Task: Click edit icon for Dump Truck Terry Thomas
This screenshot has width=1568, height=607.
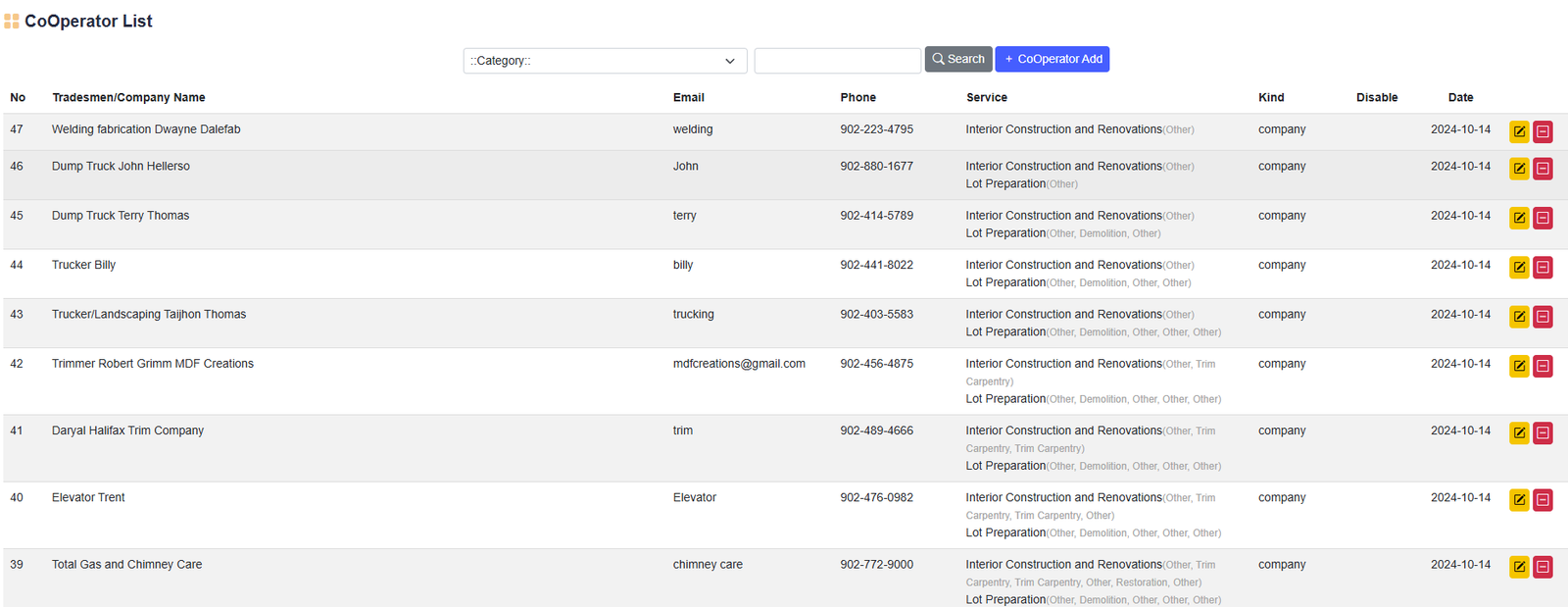Action: click(x=1518, y=218)
